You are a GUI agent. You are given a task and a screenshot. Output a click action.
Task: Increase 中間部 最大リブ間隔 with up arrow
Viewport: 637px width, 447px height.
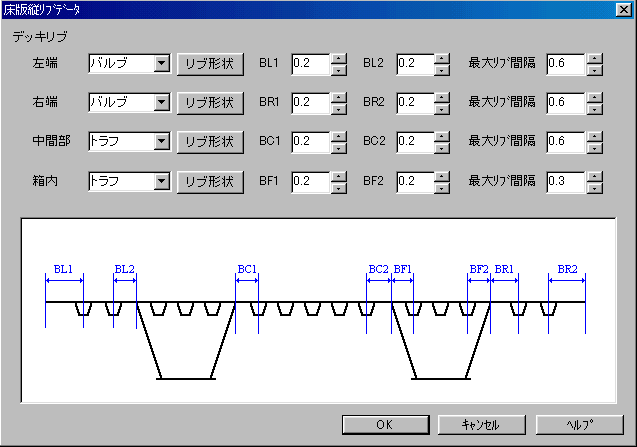595,137
